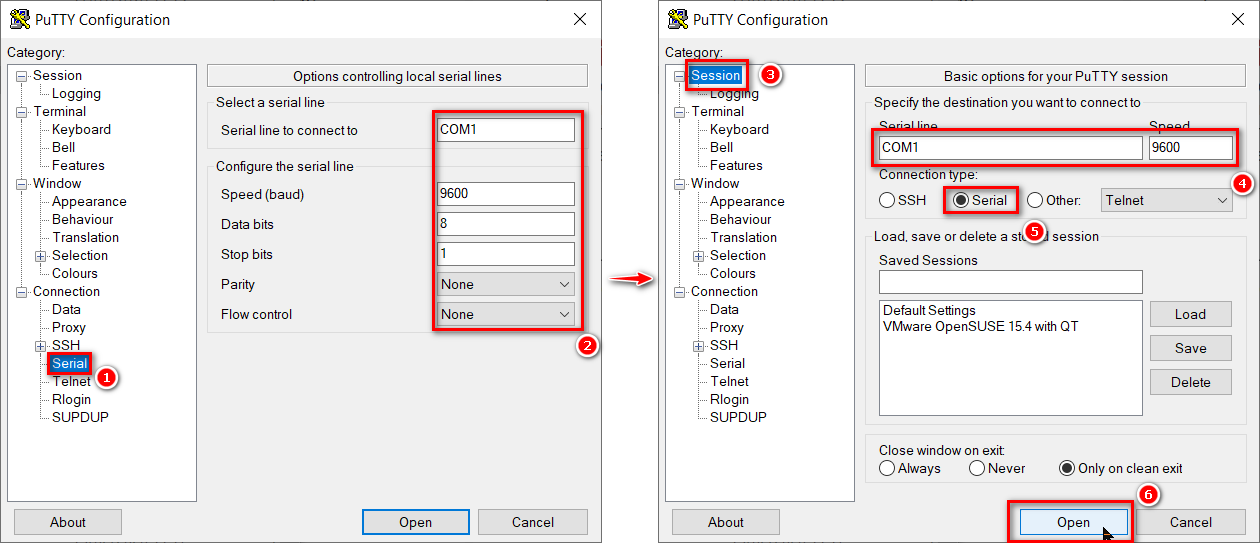1260x543 pixels.
Task: Select Proxy in left window tree
Action: coord(69,327)
